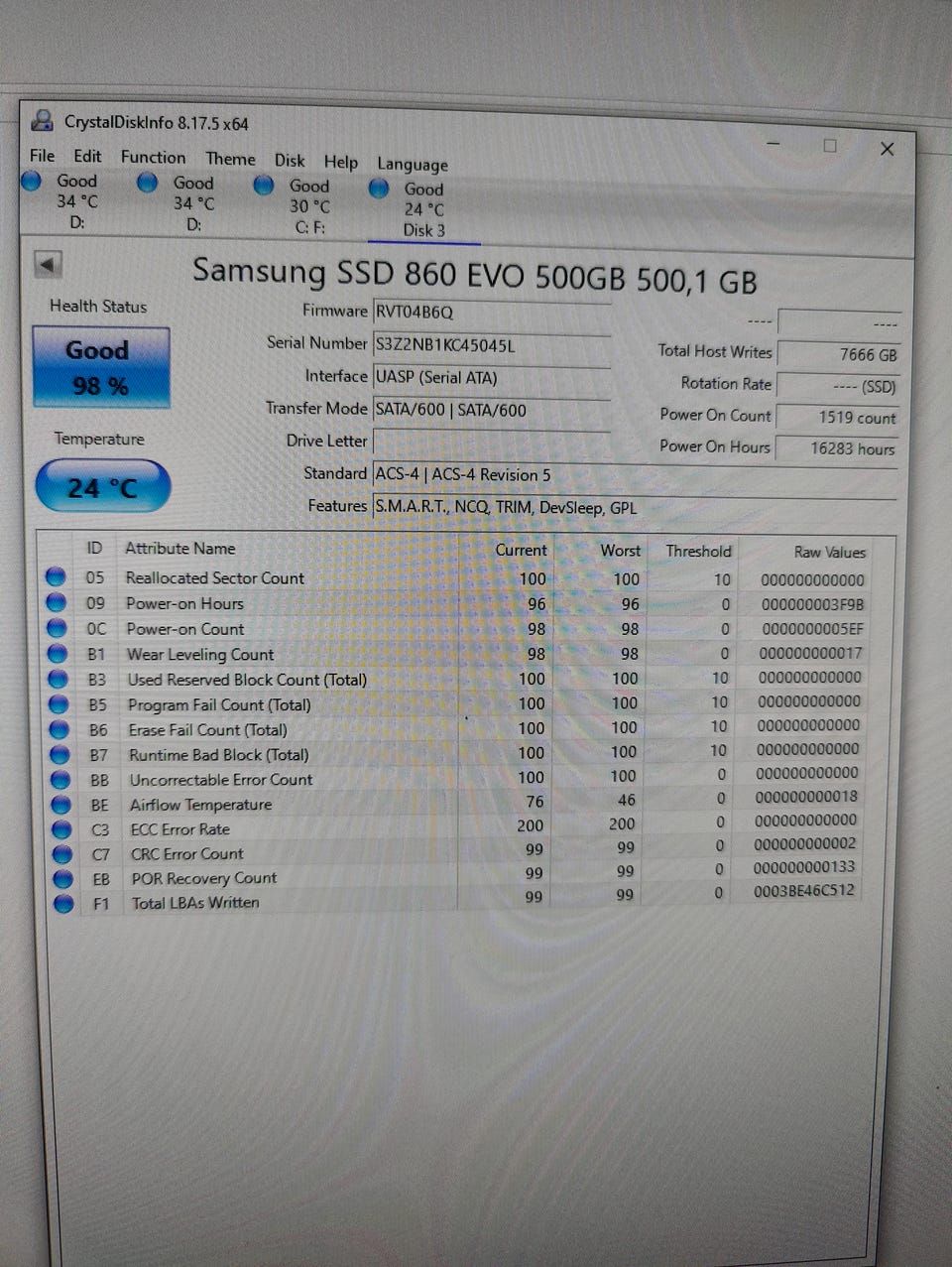Click status icon for Uncorrectable Error Count
This screenshot has height=1267, width=952.
pyautogui.click(x=61, y=780)
